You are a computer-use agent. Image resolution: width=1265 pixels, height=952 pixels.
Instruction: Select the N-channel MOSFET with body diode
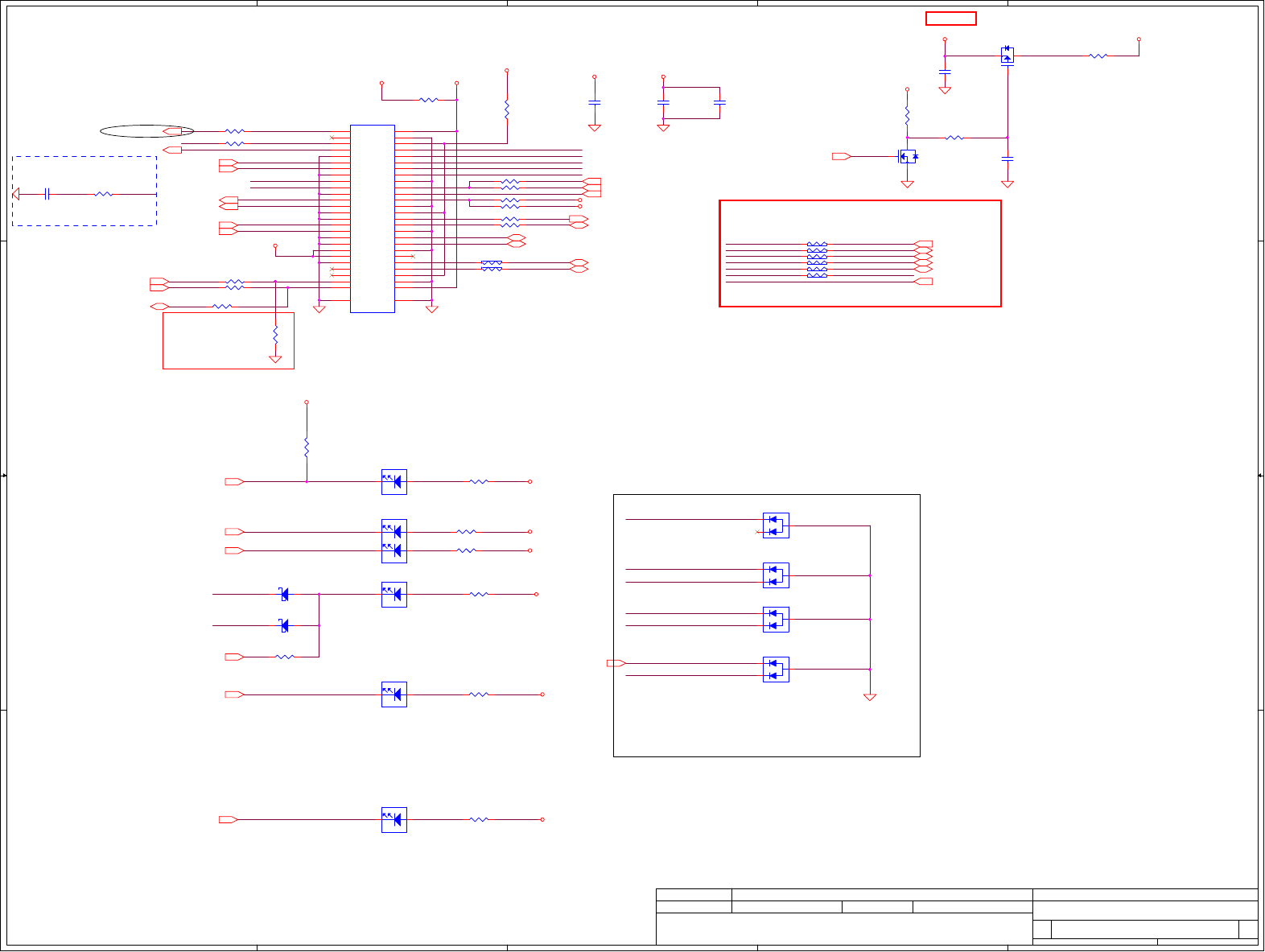pos(907,156)
